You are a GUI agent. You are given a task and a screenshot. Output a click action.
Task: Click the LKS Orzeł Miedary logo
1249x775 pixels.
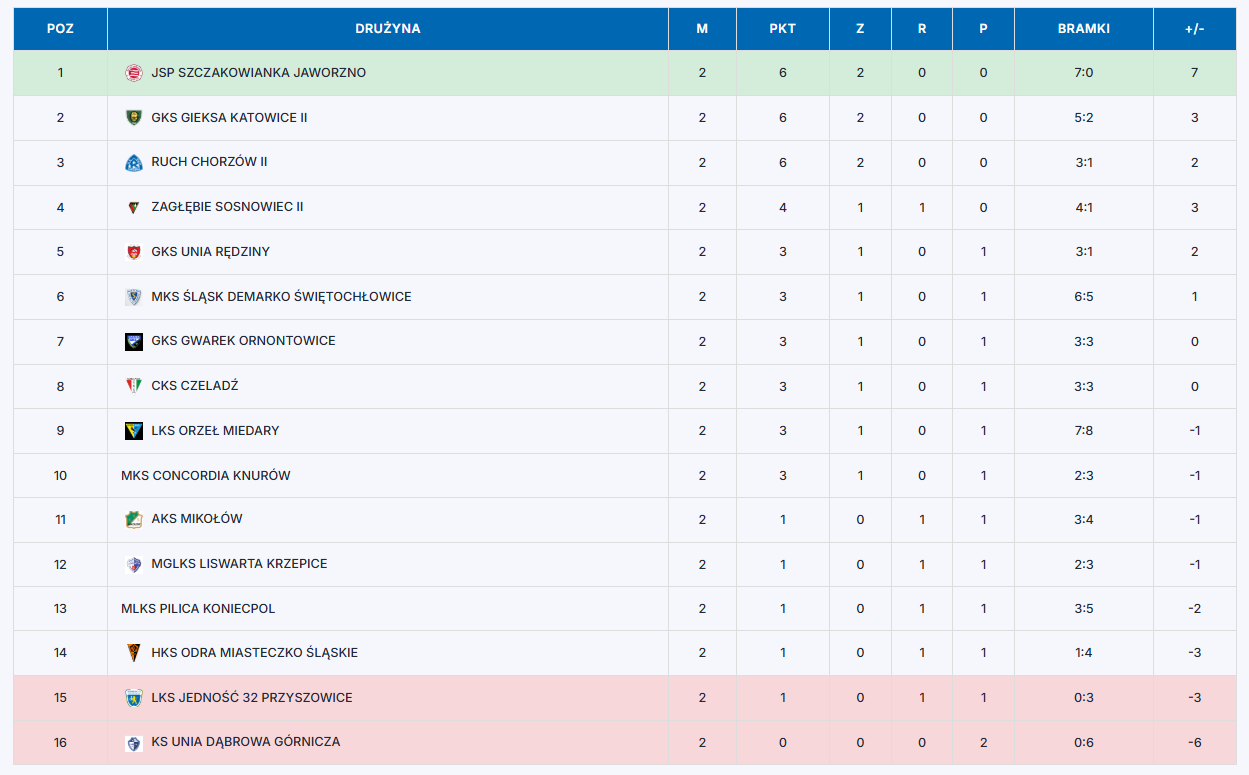(133, 431)
